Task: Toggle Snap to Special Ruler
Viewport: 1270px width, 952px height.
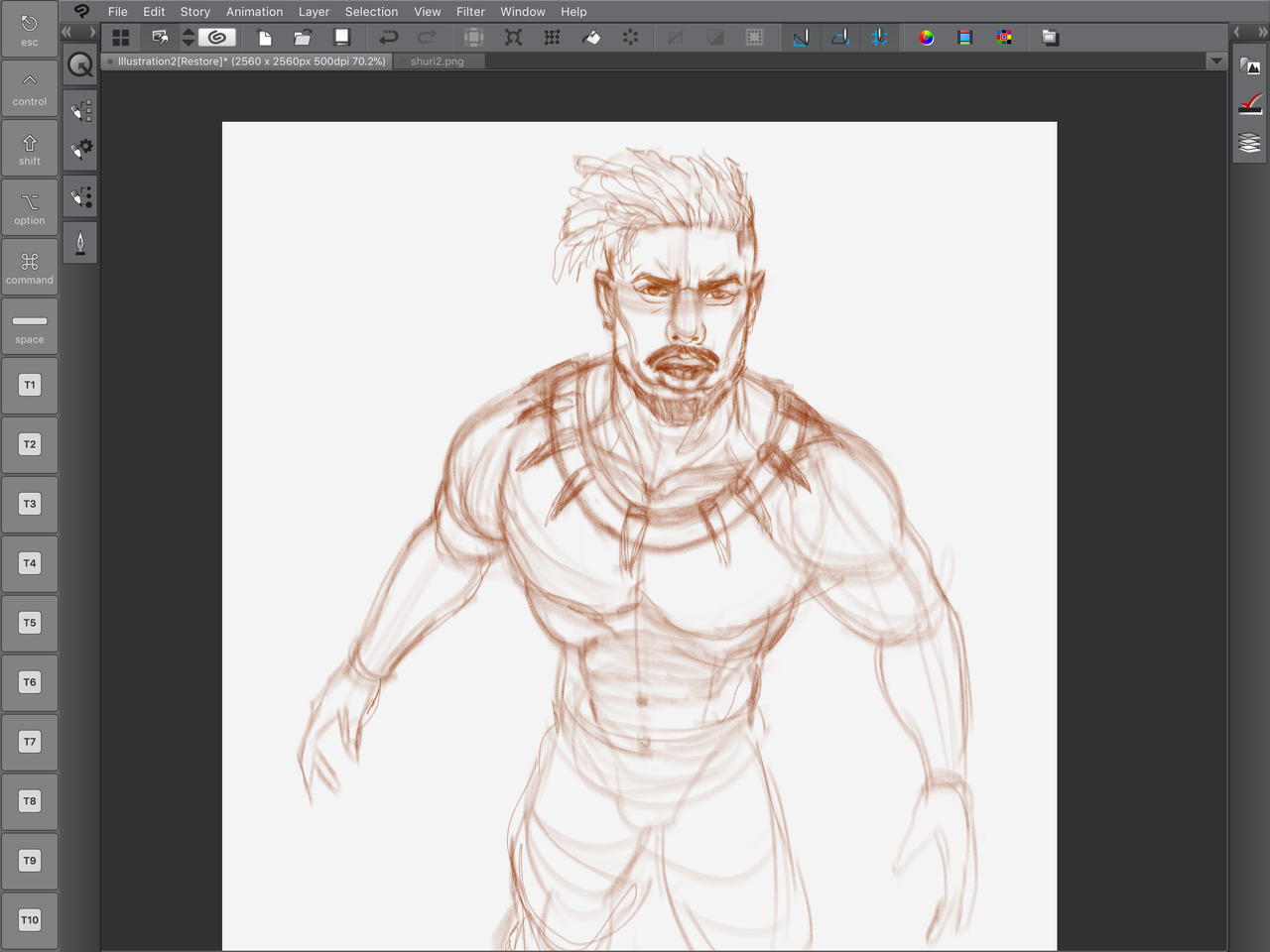Action: [839, 38]
